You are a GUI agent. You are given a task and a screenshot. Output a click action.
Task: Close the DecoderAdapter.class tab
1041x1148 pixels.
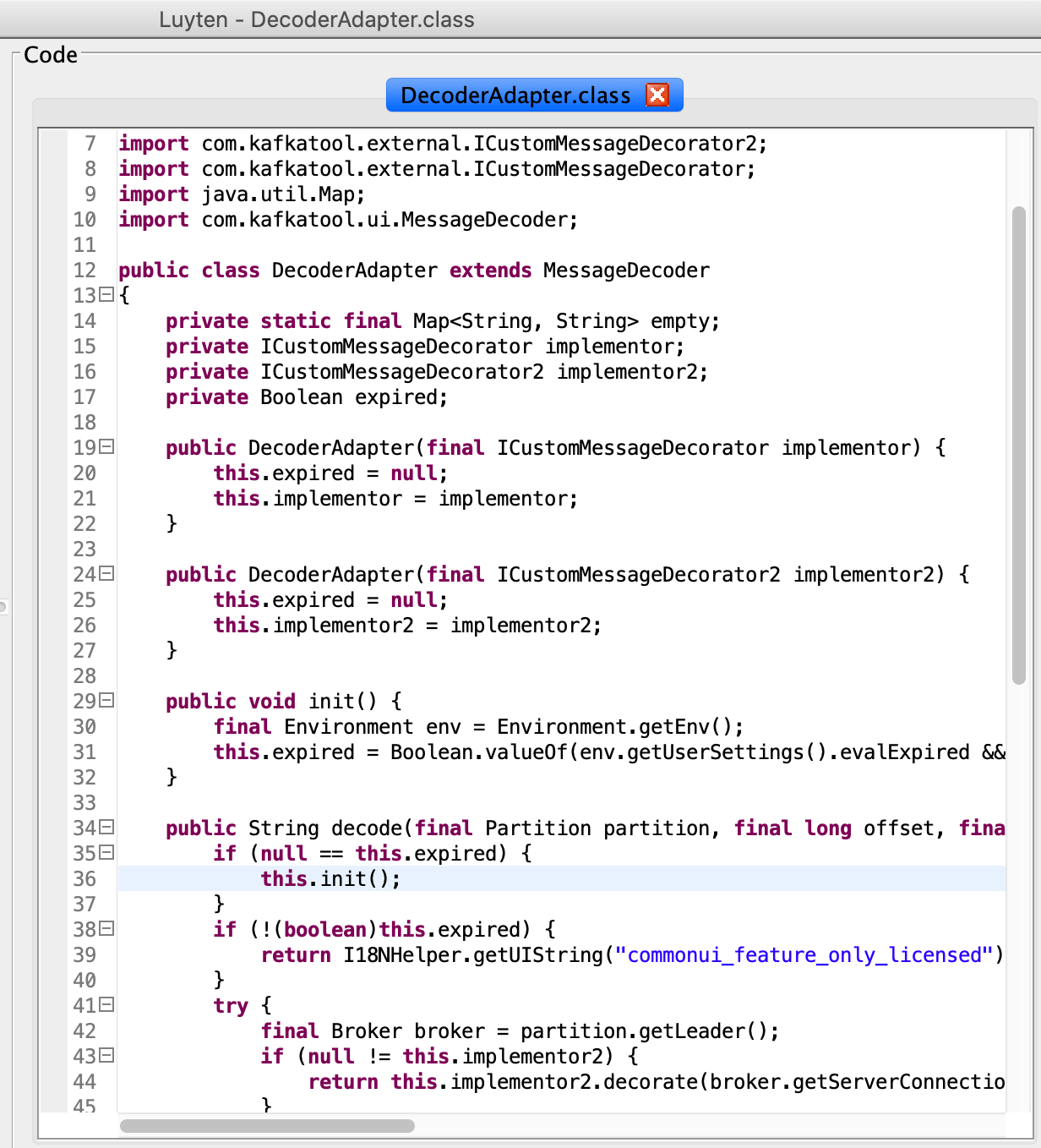click(x=657, y=95)
